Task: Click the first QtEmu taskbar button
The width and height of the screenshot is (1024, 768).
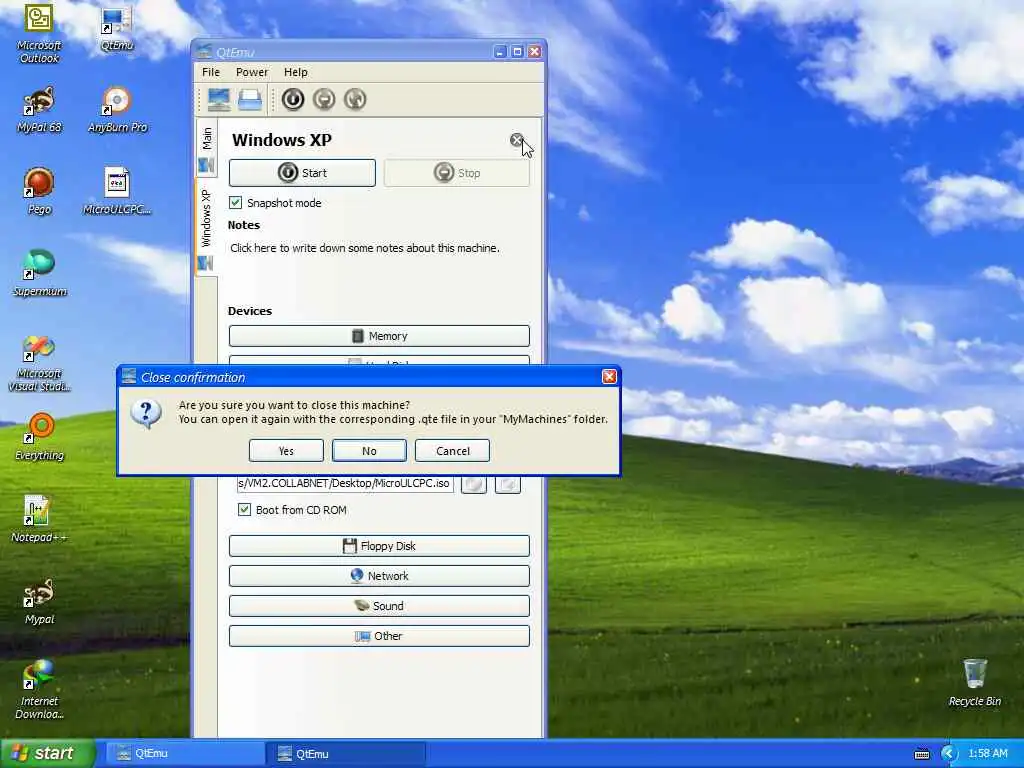Action: coord(185,754)
